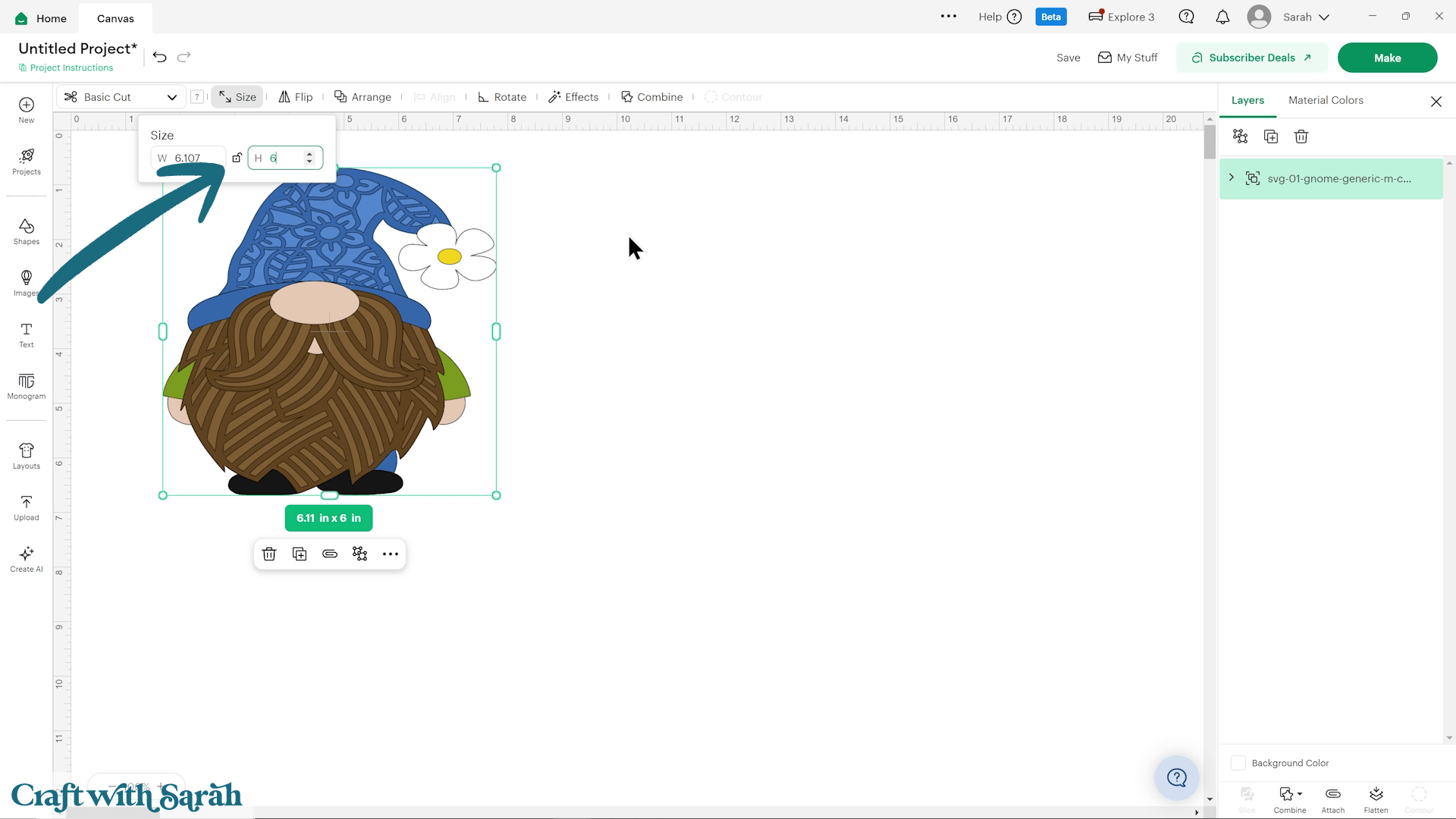Click the redo arrow

click(184, 57)
